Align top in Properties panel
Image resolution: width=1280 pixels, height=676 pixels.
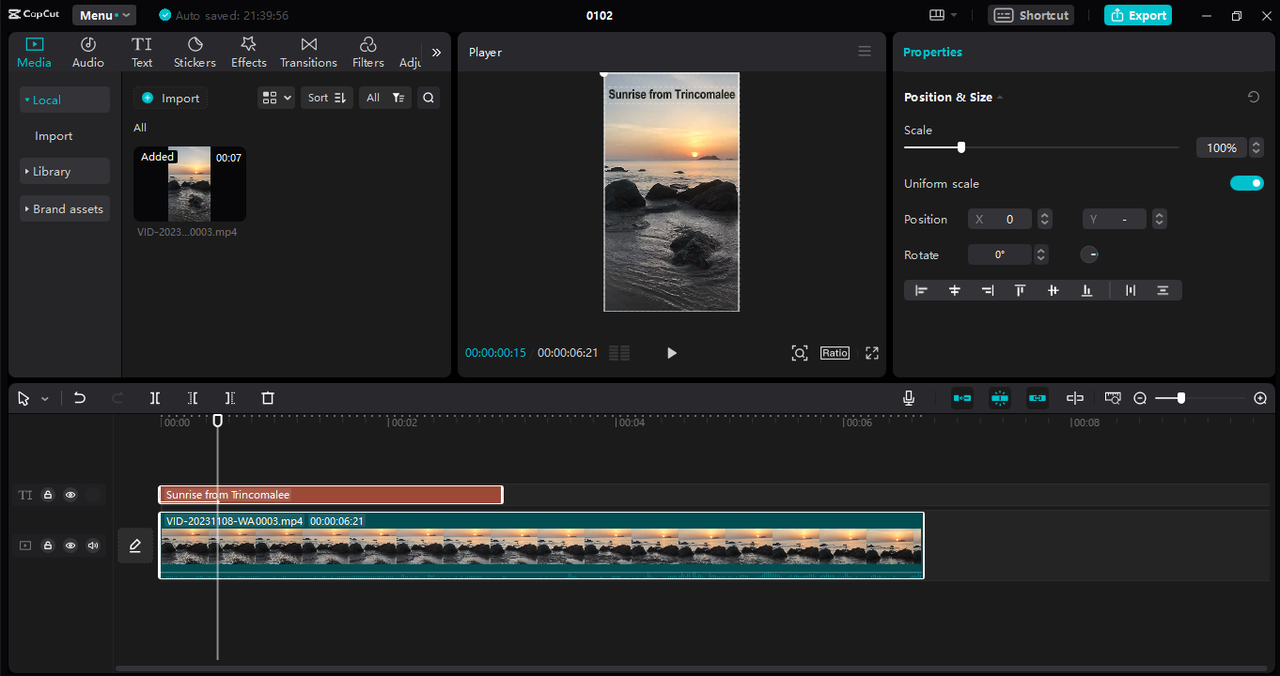pos(1020,290)
